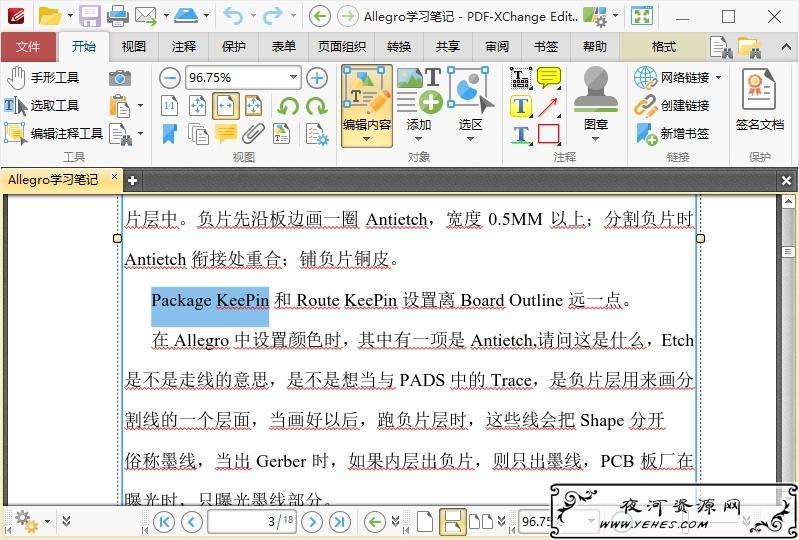Click the page number field showing 3/18
This screenshot has width=799, height=540.
(252, 521)
